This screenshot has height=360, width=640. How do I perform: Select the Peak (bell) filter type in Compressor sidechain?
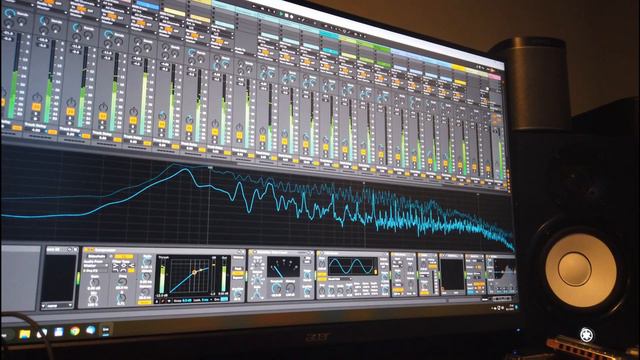(124, 265)
